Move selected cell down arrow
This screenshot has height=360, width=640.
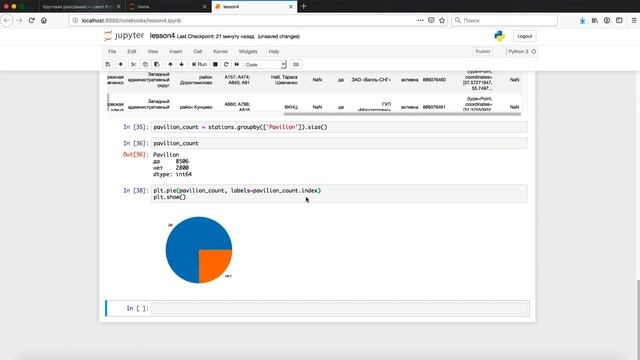182,64
